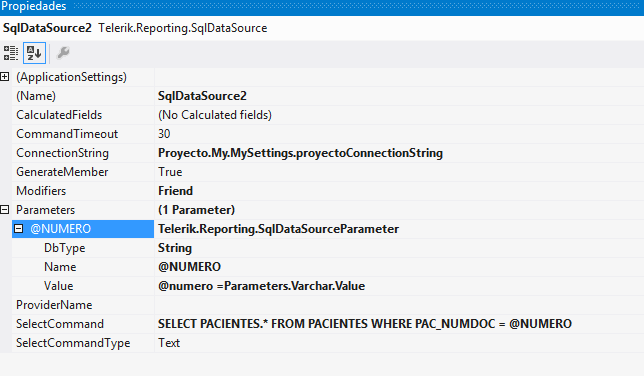Click the (1 Parameter) value
The height and width of the screenshot is (376, 644).
tap(196, 210)
